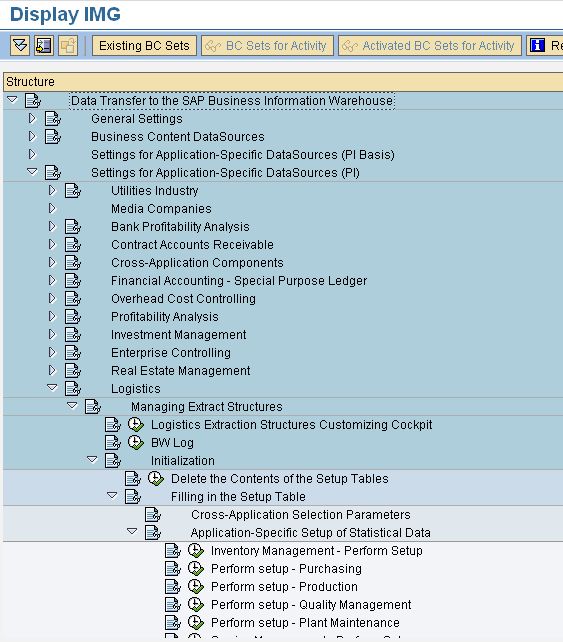Open documentation for Perform setup - Purchasing
563x642 pixels.
(173, 569)
